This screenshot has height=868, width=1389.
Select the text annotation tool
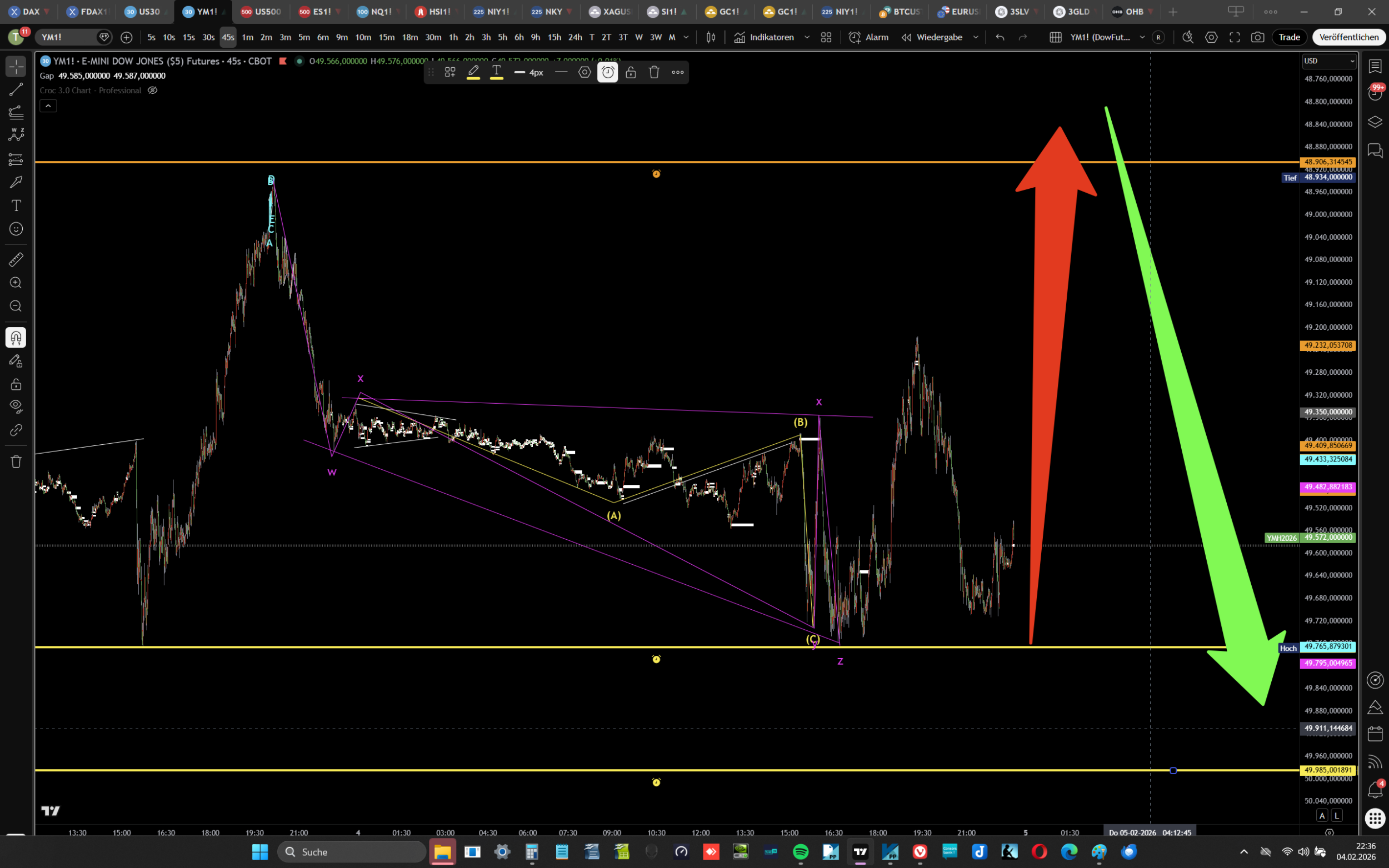click(16, 205)
